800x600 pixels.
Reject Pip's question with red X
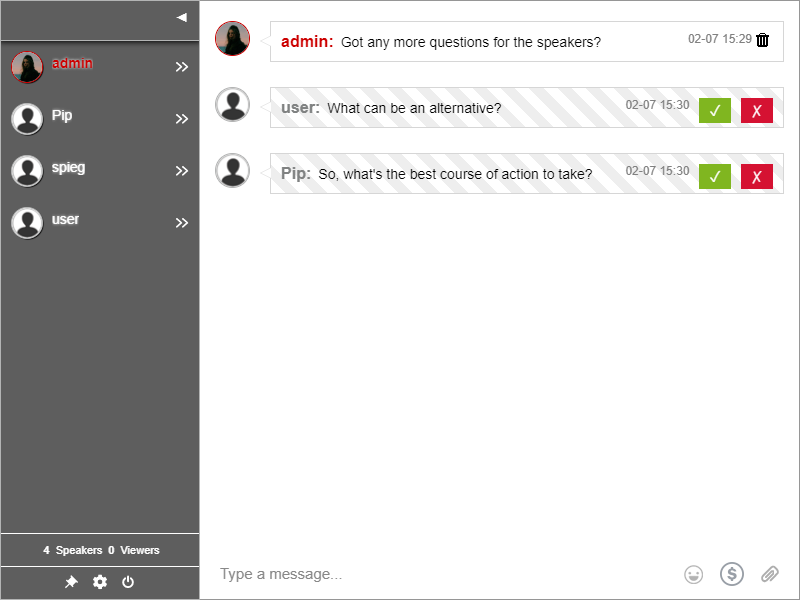tap(757, 177)
